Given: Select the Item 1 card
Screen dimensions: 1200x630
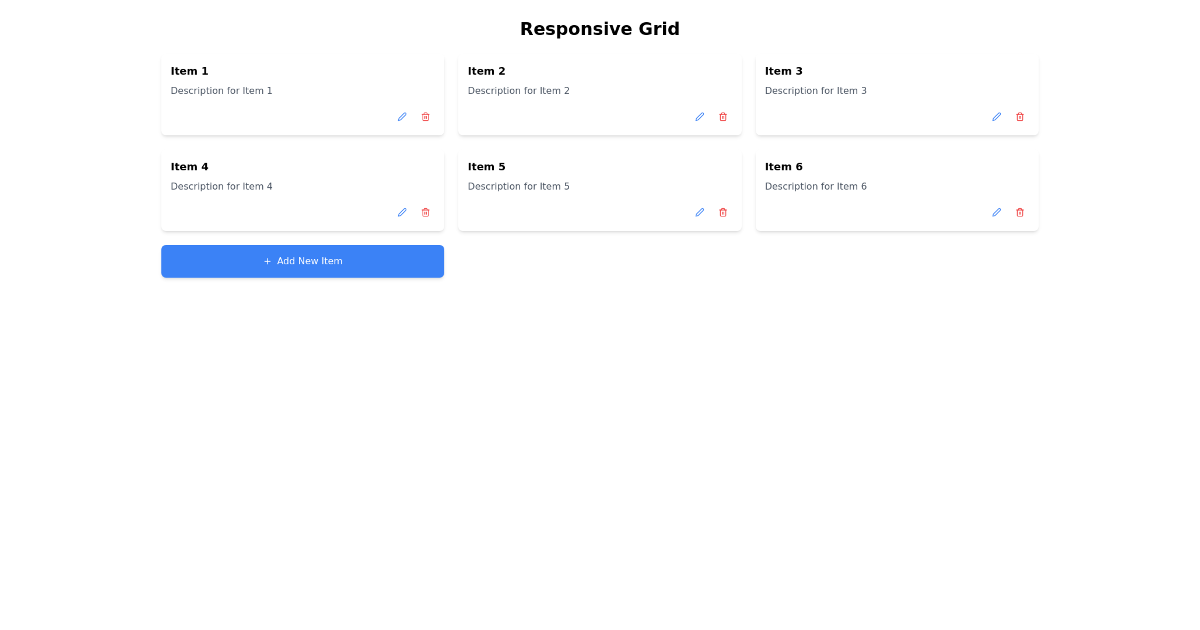Looking at the screenshot, I should [x=302, y=95].
